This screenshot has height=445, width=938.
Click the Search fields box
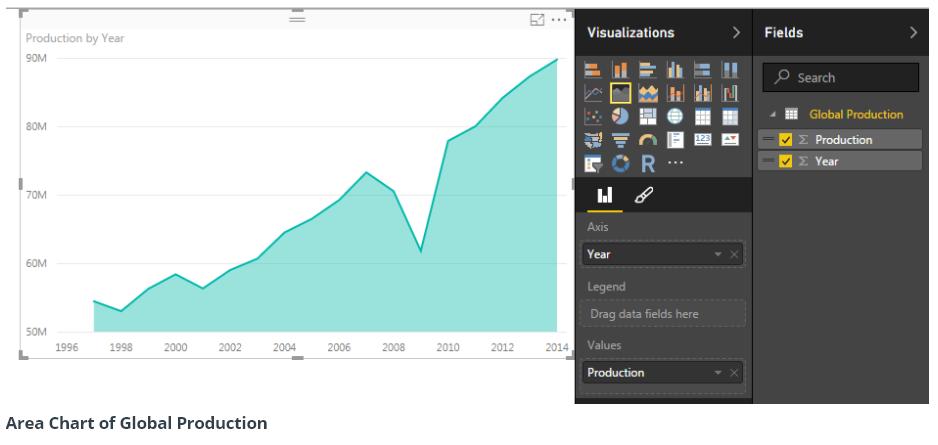840,77
